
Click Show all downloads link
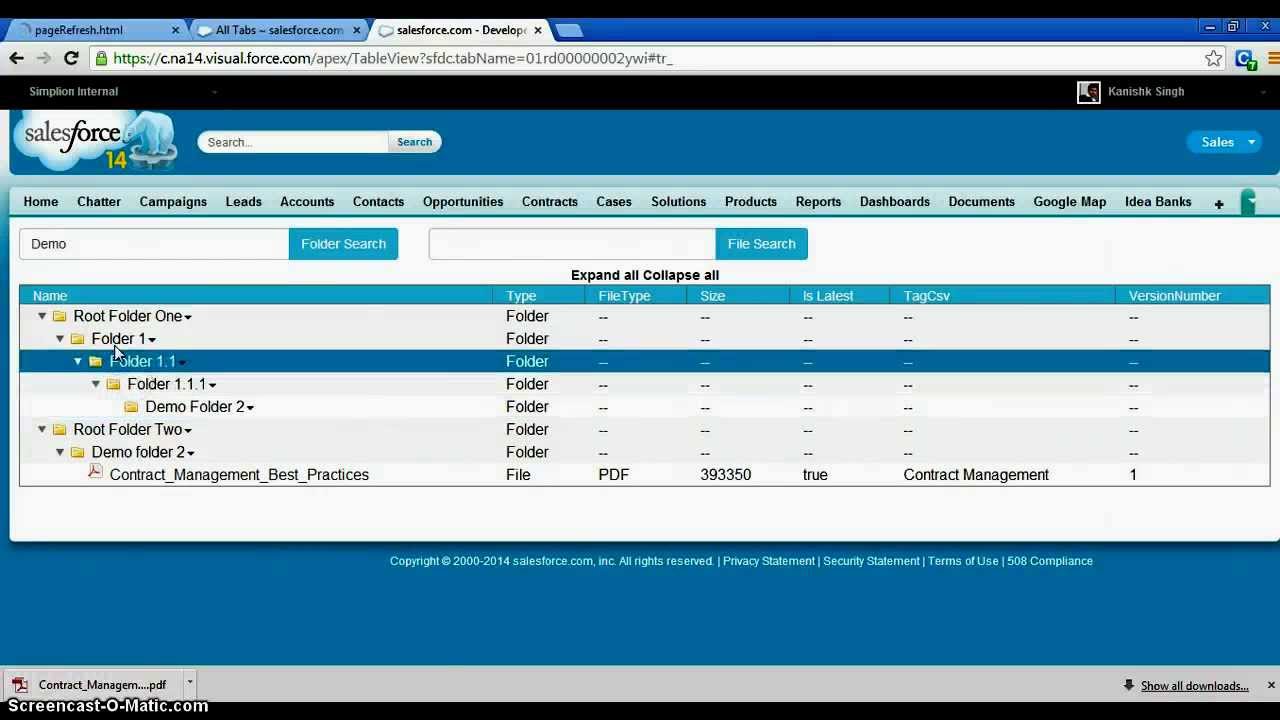pyautogui.click(x=1195, y=686)
